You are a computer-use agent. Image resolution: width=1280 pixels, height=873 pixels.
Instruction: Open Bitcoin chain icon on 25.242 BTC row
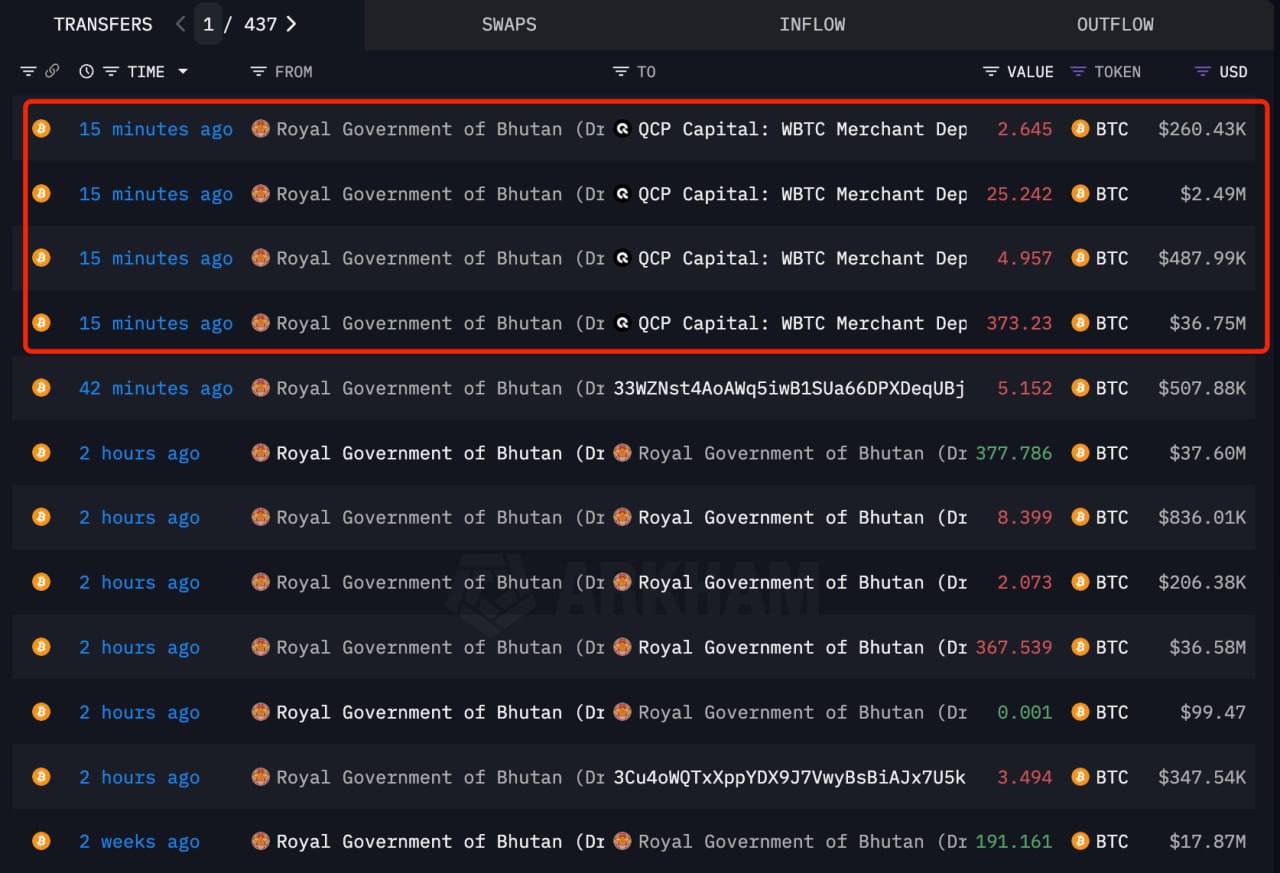tap(41, 193)
